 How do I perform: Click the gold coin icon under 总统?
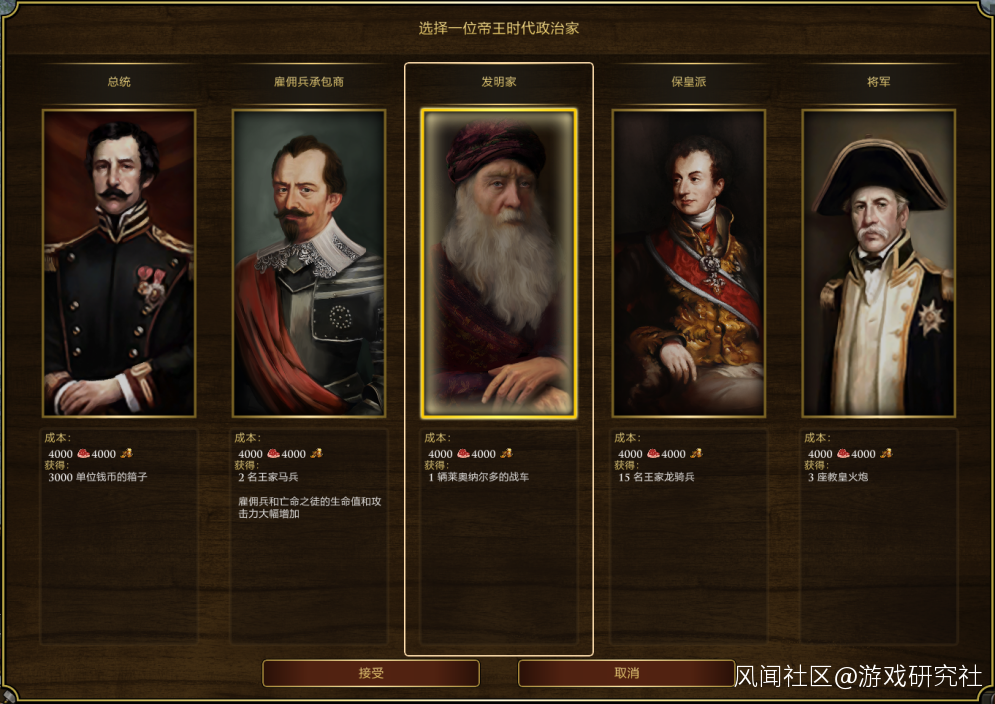click(126, 453)
